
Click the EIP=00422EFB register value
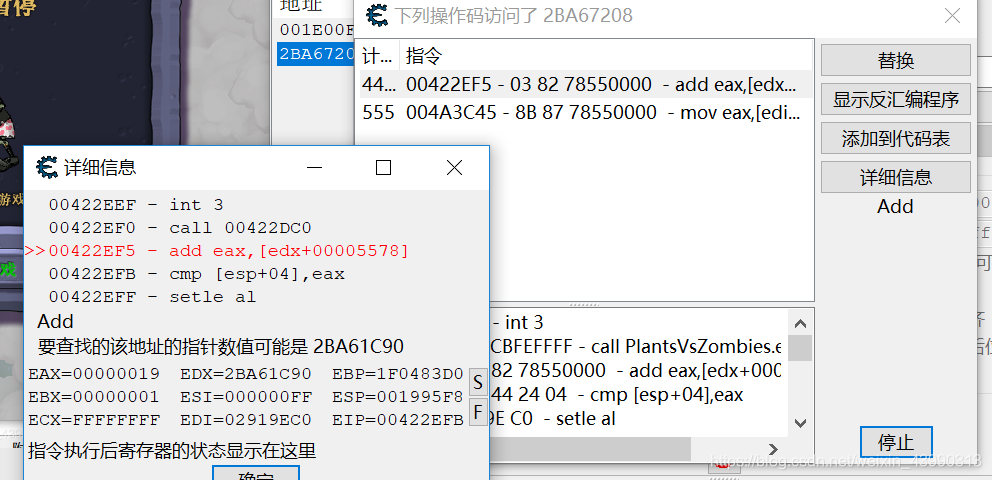pyautogui.click(x=398, y=420)
